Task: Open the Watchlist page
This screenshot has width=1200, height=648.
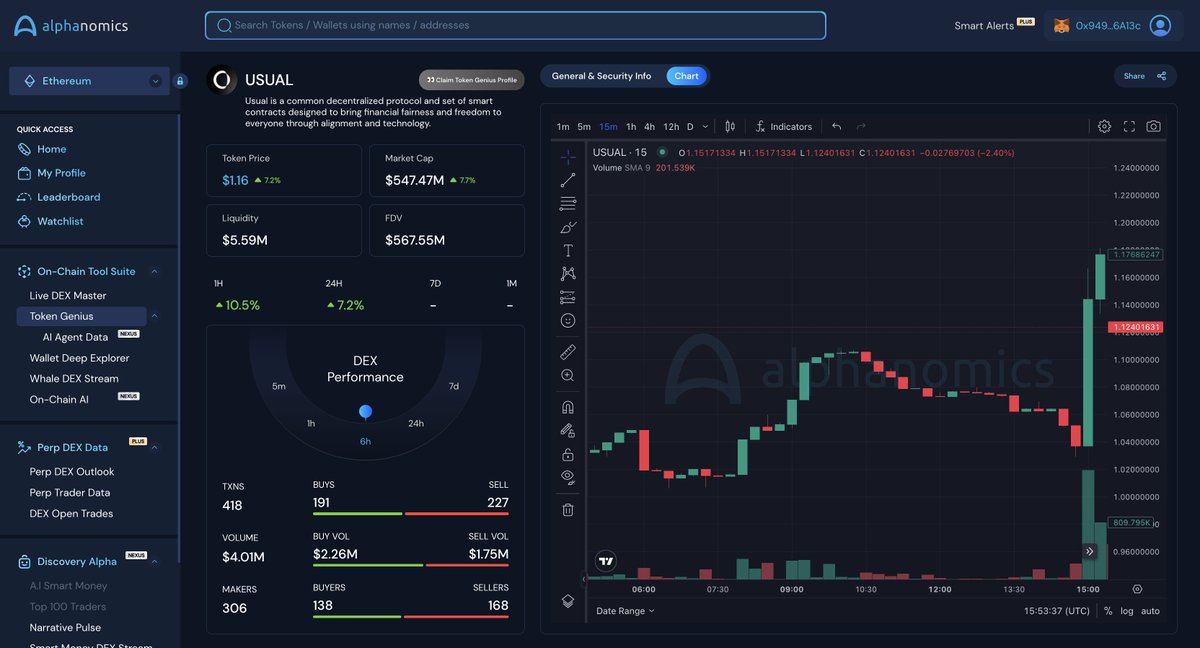Action: click(60, 221)
